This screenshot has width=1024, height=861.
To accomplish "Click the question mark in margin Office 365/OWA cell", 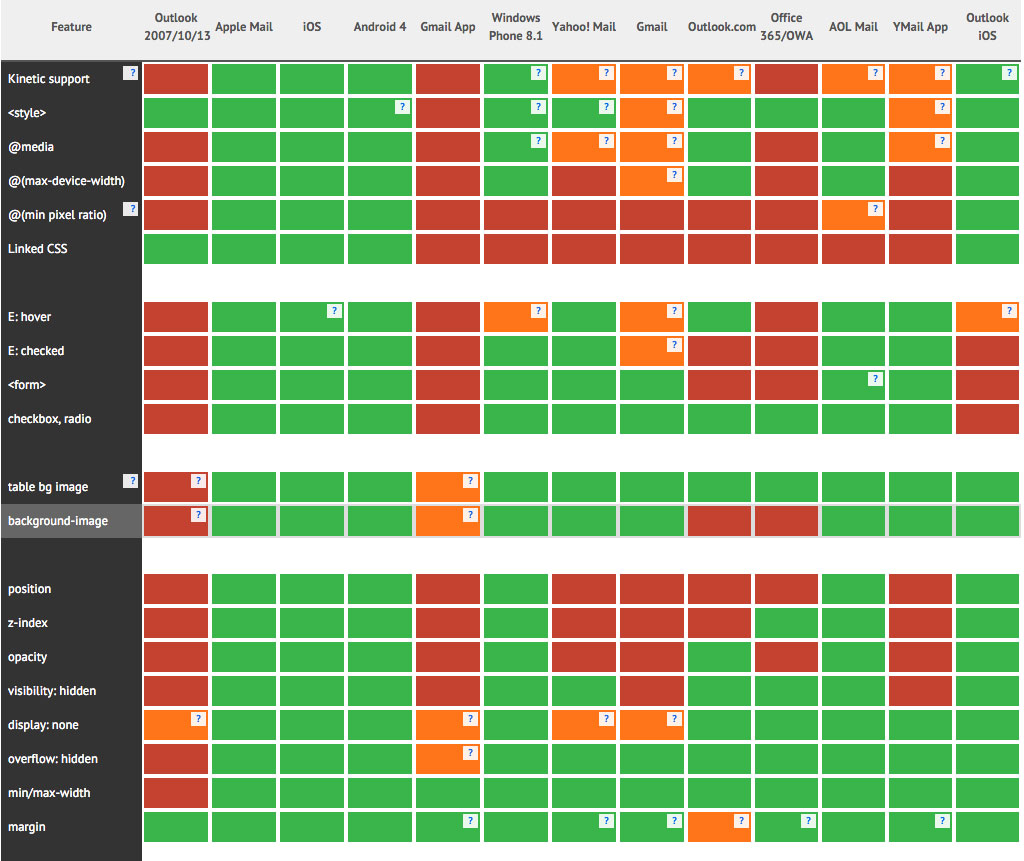I will [808, 821].
